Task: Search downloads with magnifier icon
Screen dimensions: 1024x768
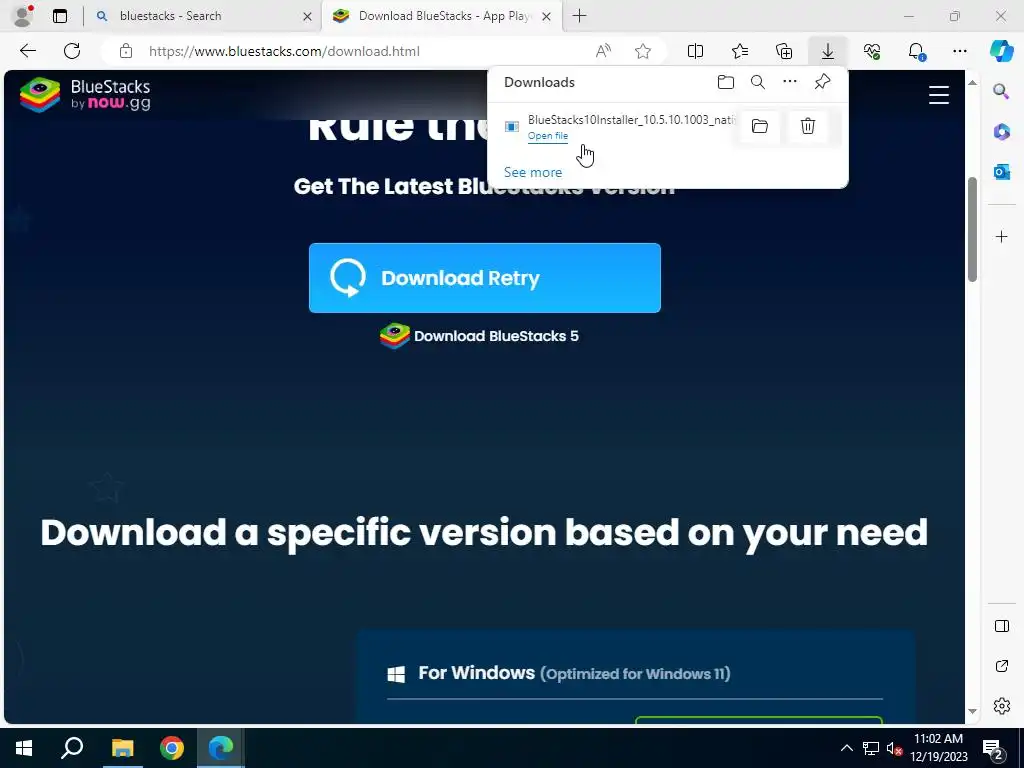Action: pyautogui.click(x=758, y=82)
